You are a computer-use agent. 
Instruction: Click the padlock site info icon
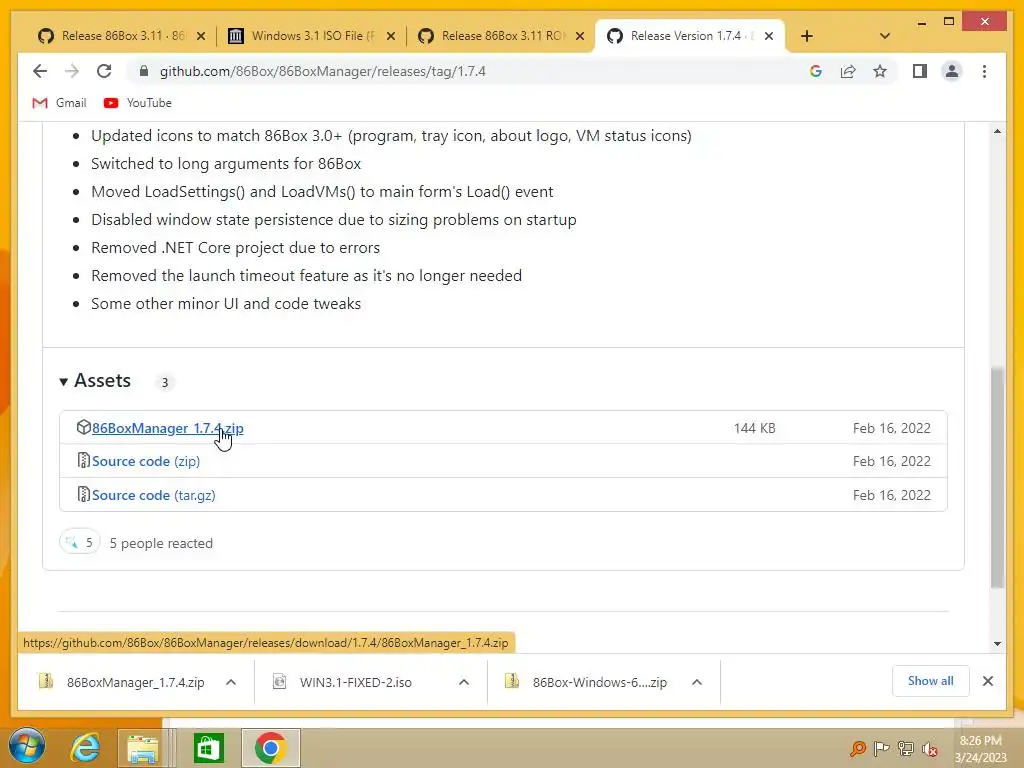[x=144, y=71]
